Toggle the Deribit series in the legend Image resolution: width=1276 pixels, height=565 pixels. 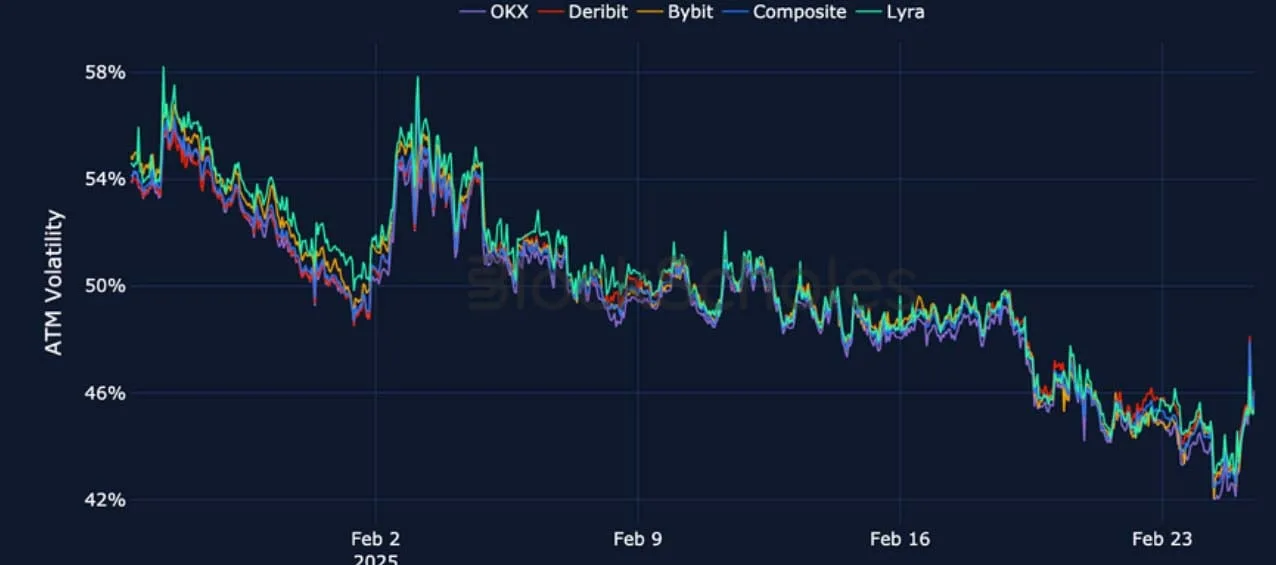tap(582, 12)
